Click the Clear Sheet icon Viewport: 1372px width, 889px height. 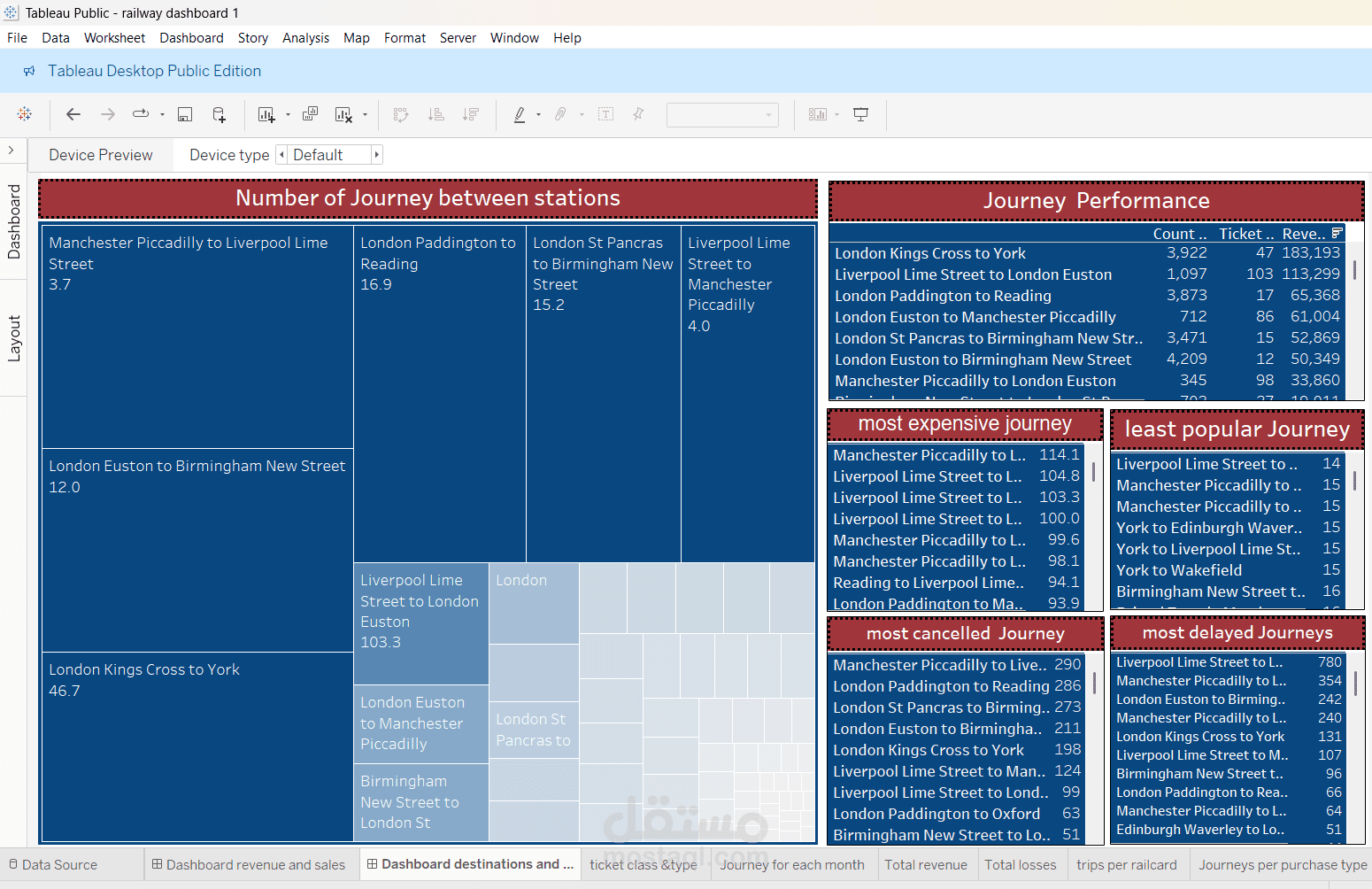(344, 114)
